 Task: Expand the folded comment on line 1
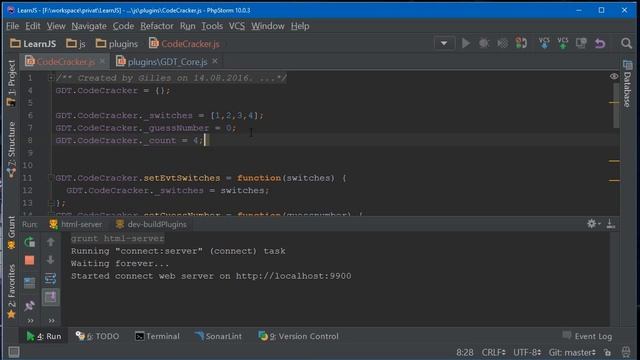click(x=51, y=78)
